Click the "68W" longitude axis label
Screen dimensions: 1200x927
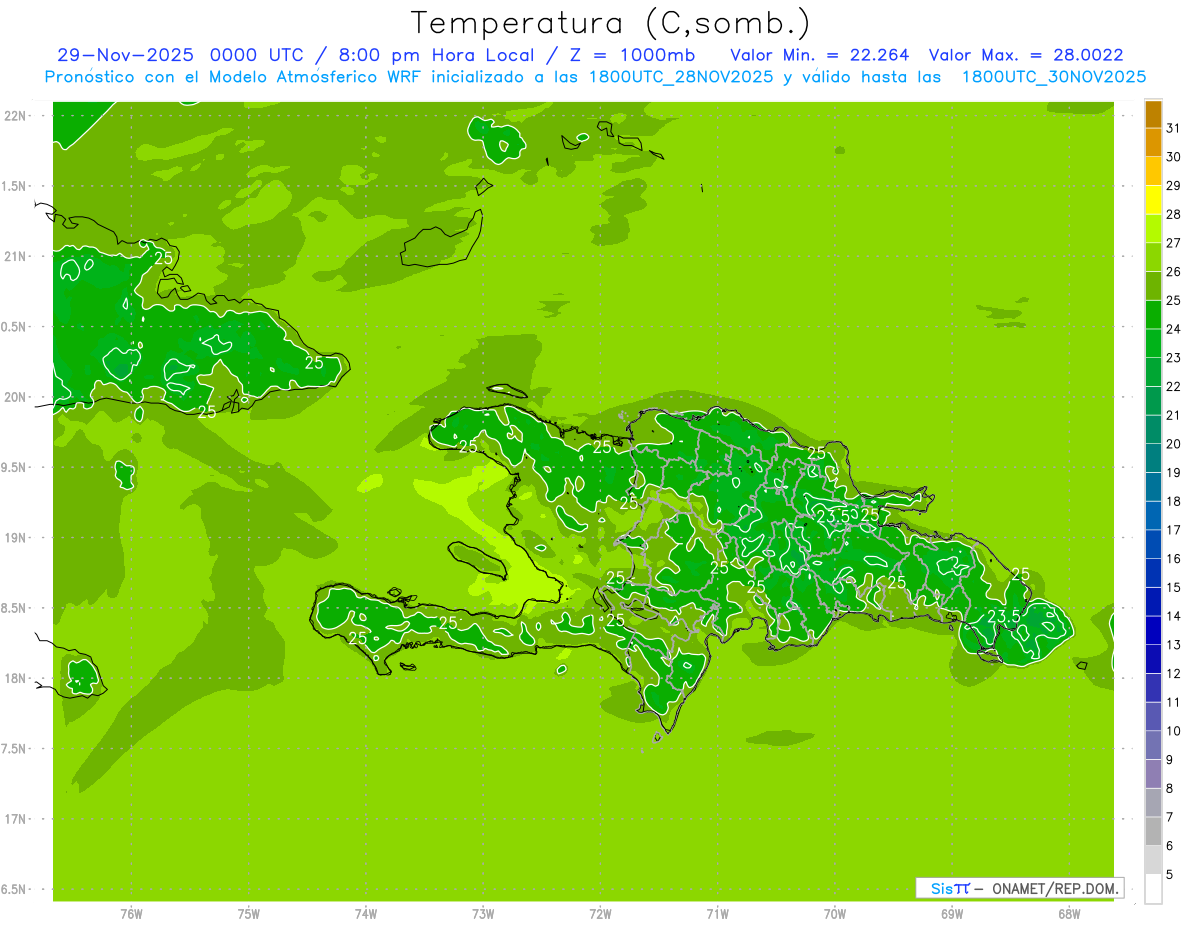[x=1069, y=913]
